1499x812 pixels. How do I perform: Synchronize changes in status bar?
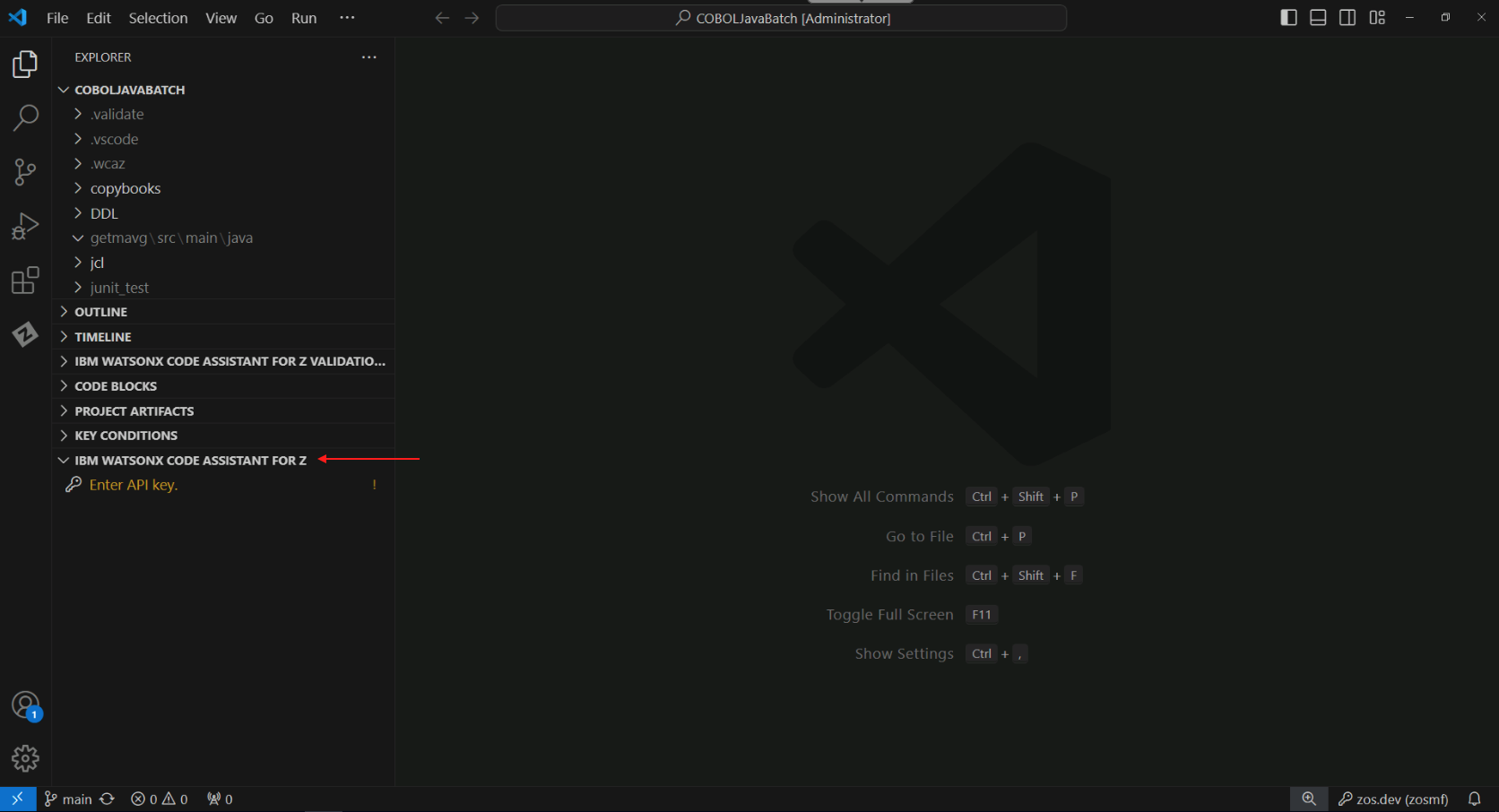coord(108,799)
